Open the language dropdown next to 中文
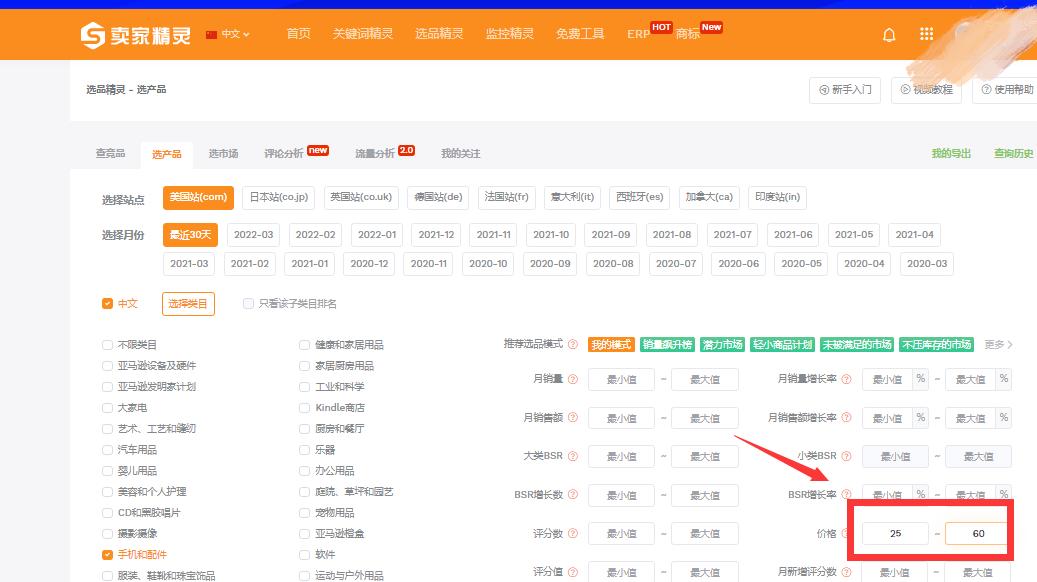This screenshot has width=1037, height=582. [238, 33]
